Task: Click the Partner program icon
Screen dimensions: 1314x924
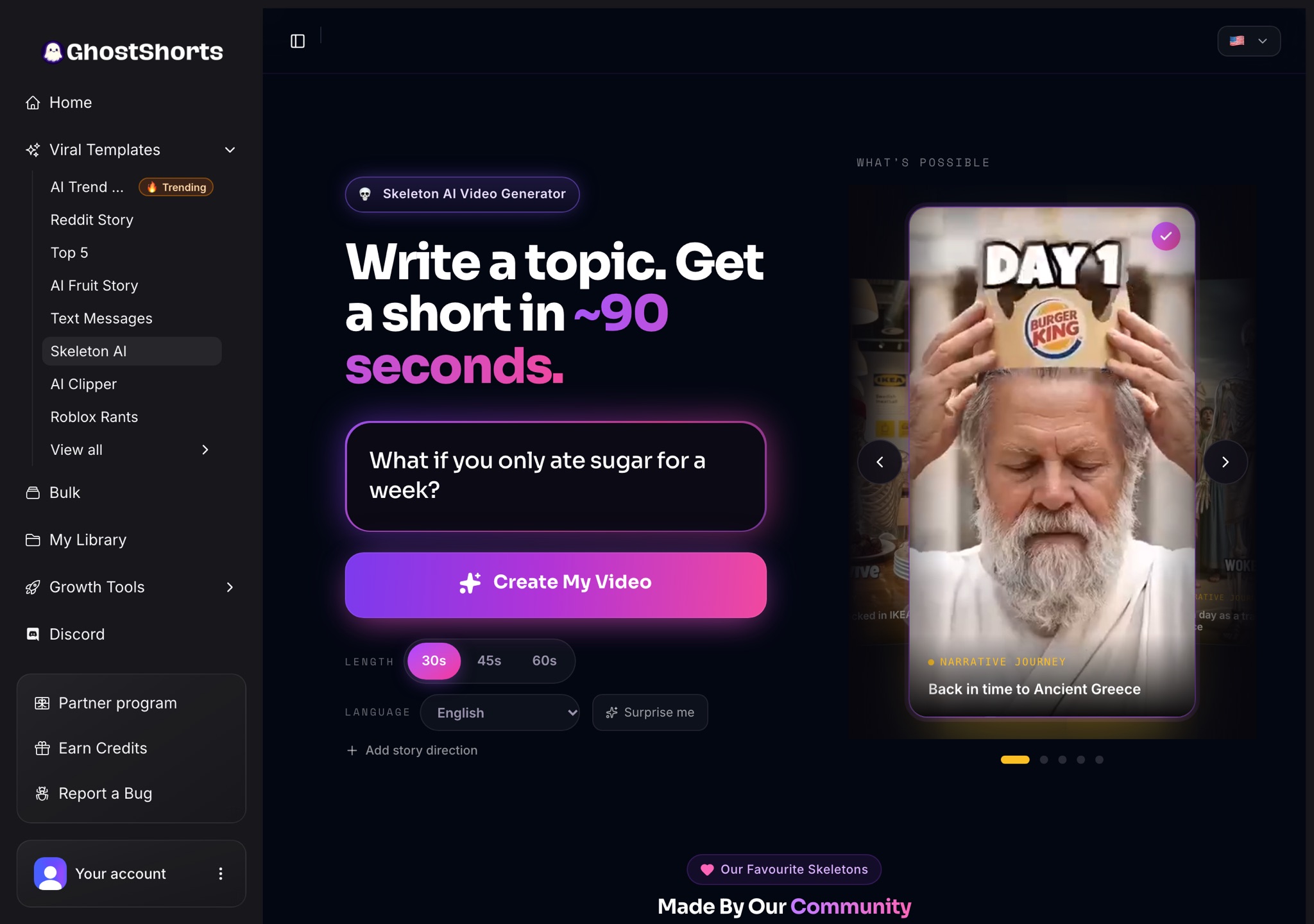Action: point(42,703)
